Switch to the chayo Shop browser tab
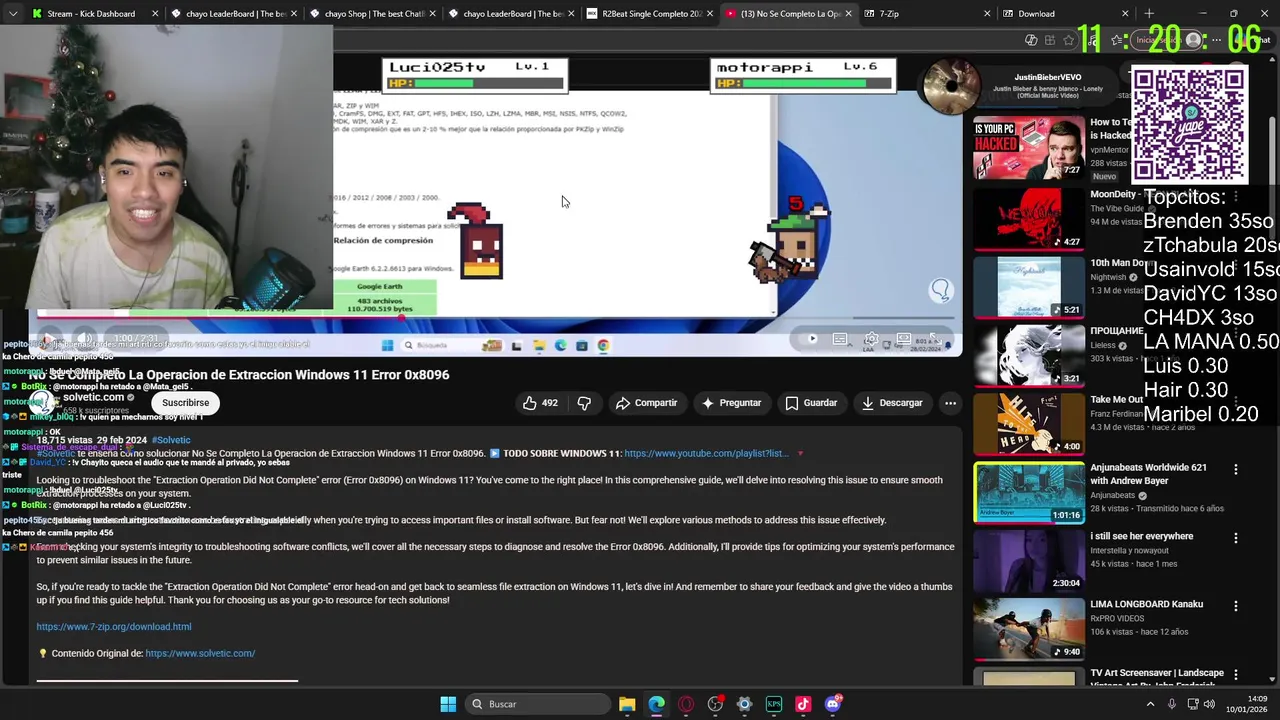This screenshot has height=720, width=1280. pos(375,14)
